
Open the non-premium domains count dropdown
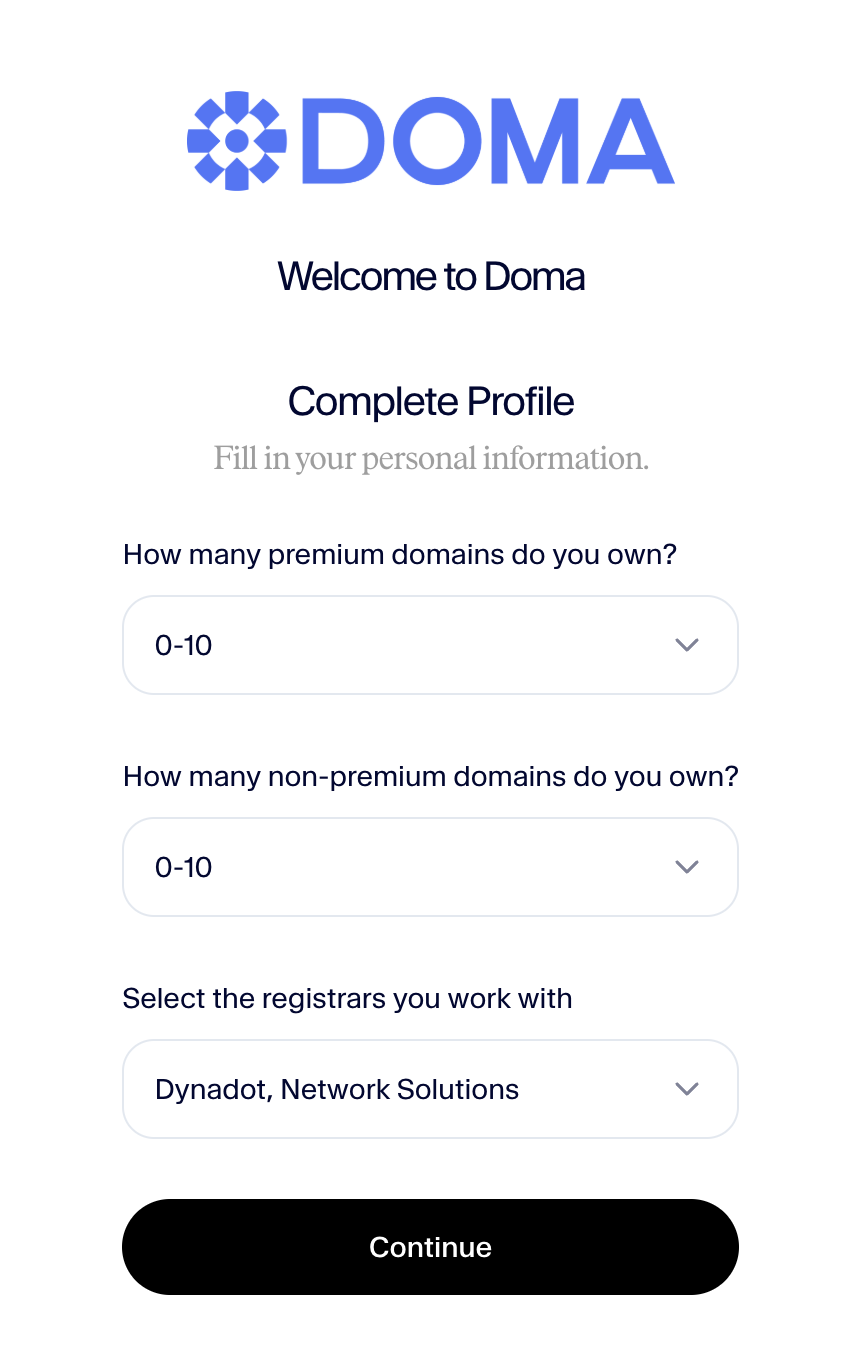(430, 867)
